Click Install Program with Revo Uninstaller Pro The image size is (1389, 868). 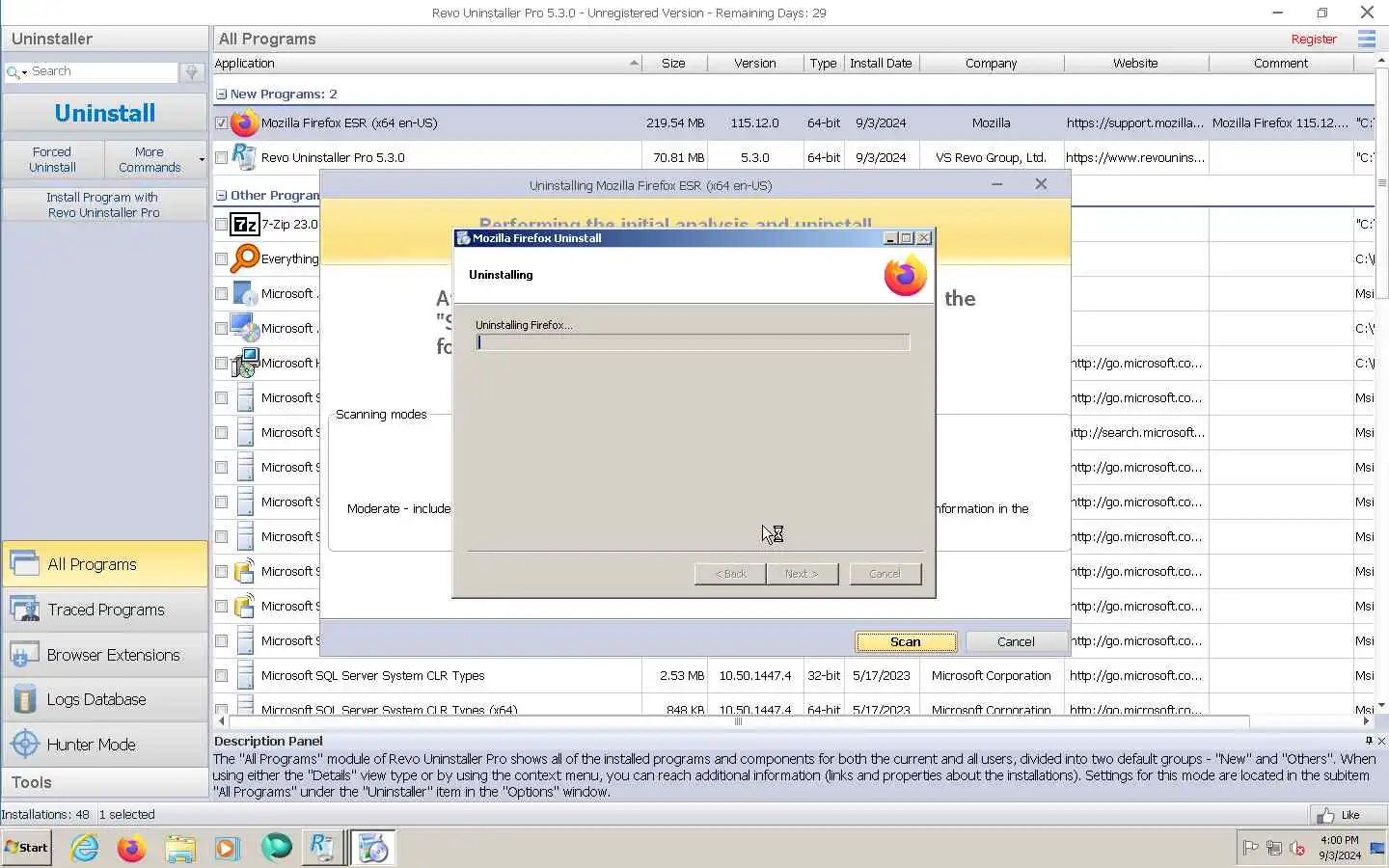pos(104,204)
